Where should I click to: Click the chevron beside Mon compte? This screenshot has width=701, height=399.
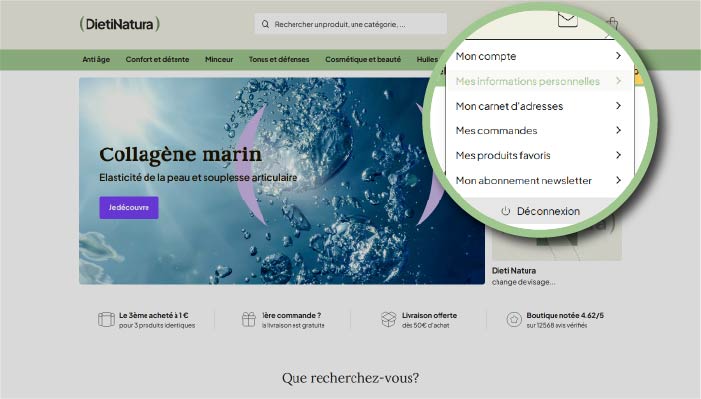618,55
